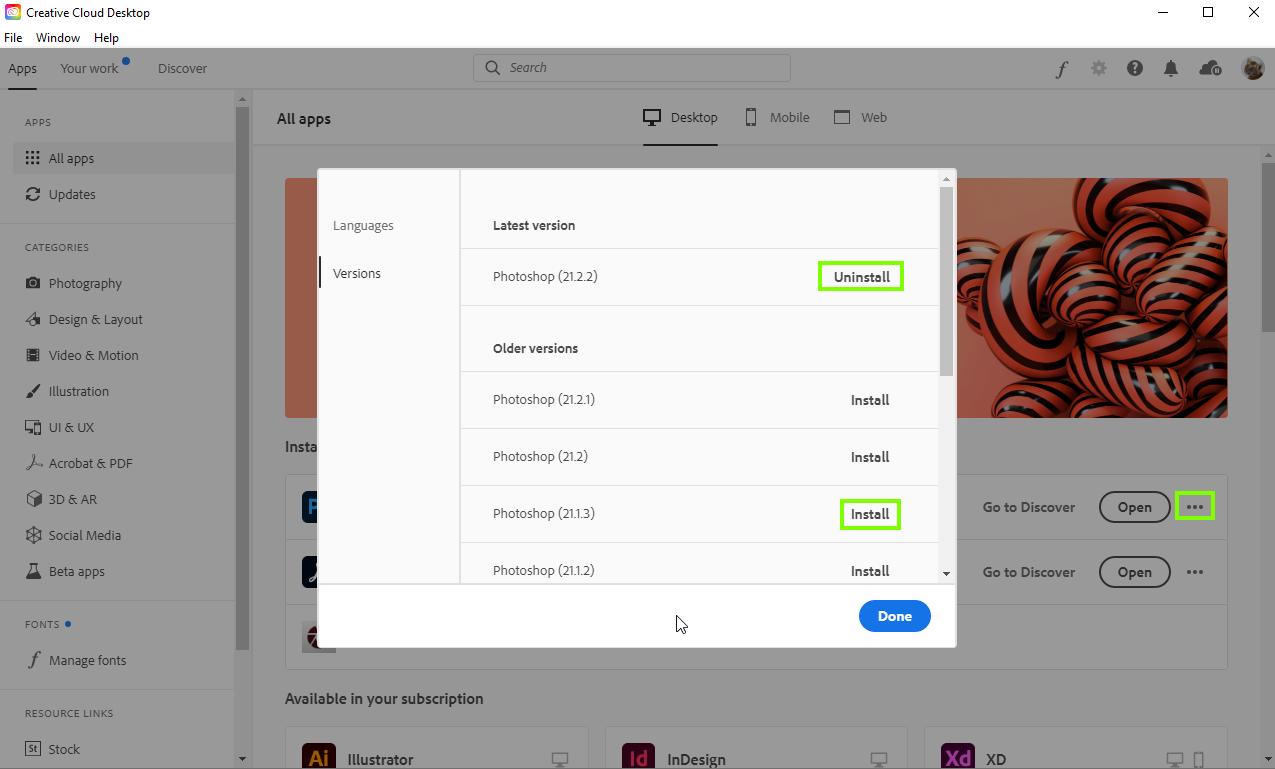The width and height of the screenshot is (1275, 769).
Task: Open Creative Cloud preferences gear
Action: coord(1098,68)
